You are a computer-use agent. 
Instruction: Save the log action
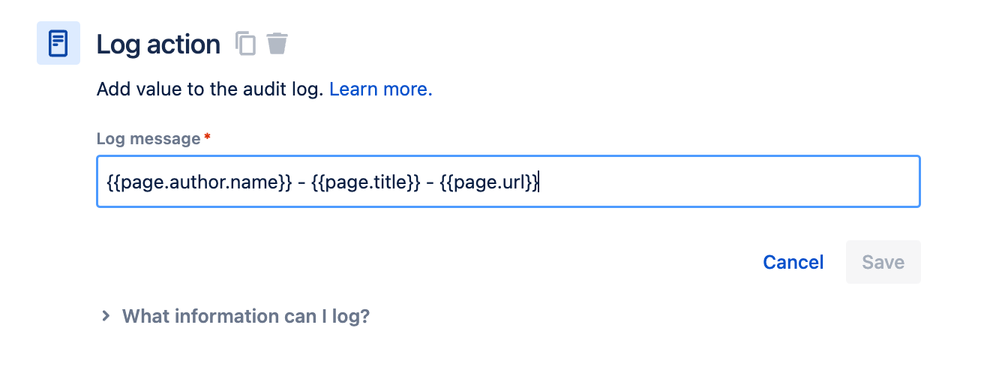click(883, 262)
